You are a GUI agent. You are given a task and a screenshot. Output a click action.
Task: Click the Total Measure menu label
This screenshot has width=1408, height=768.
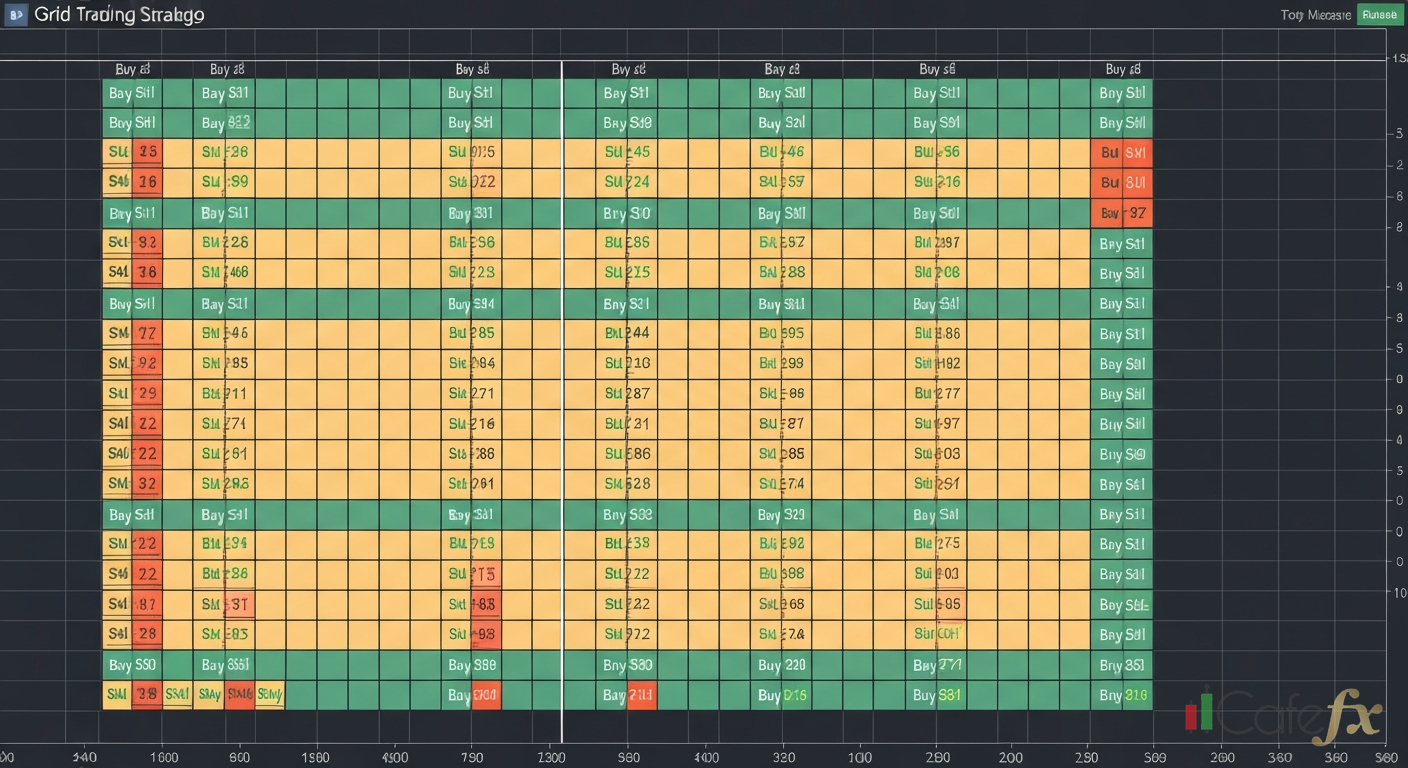click(1315, 14)
